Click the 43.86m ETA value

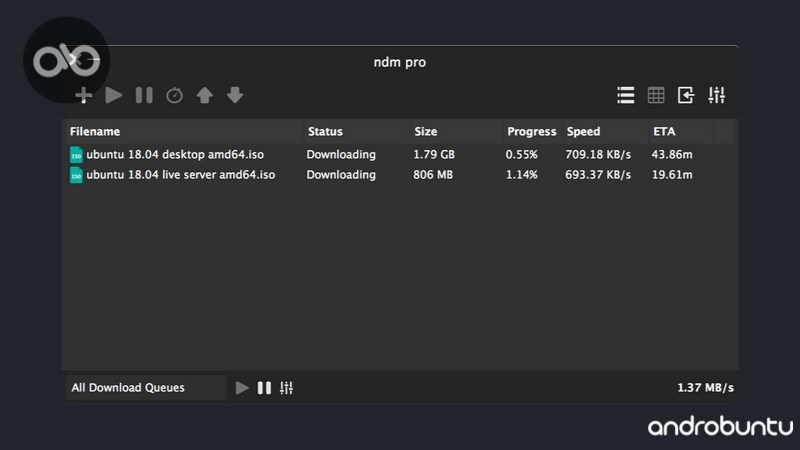pyautogui.click(x=672, y=155)
